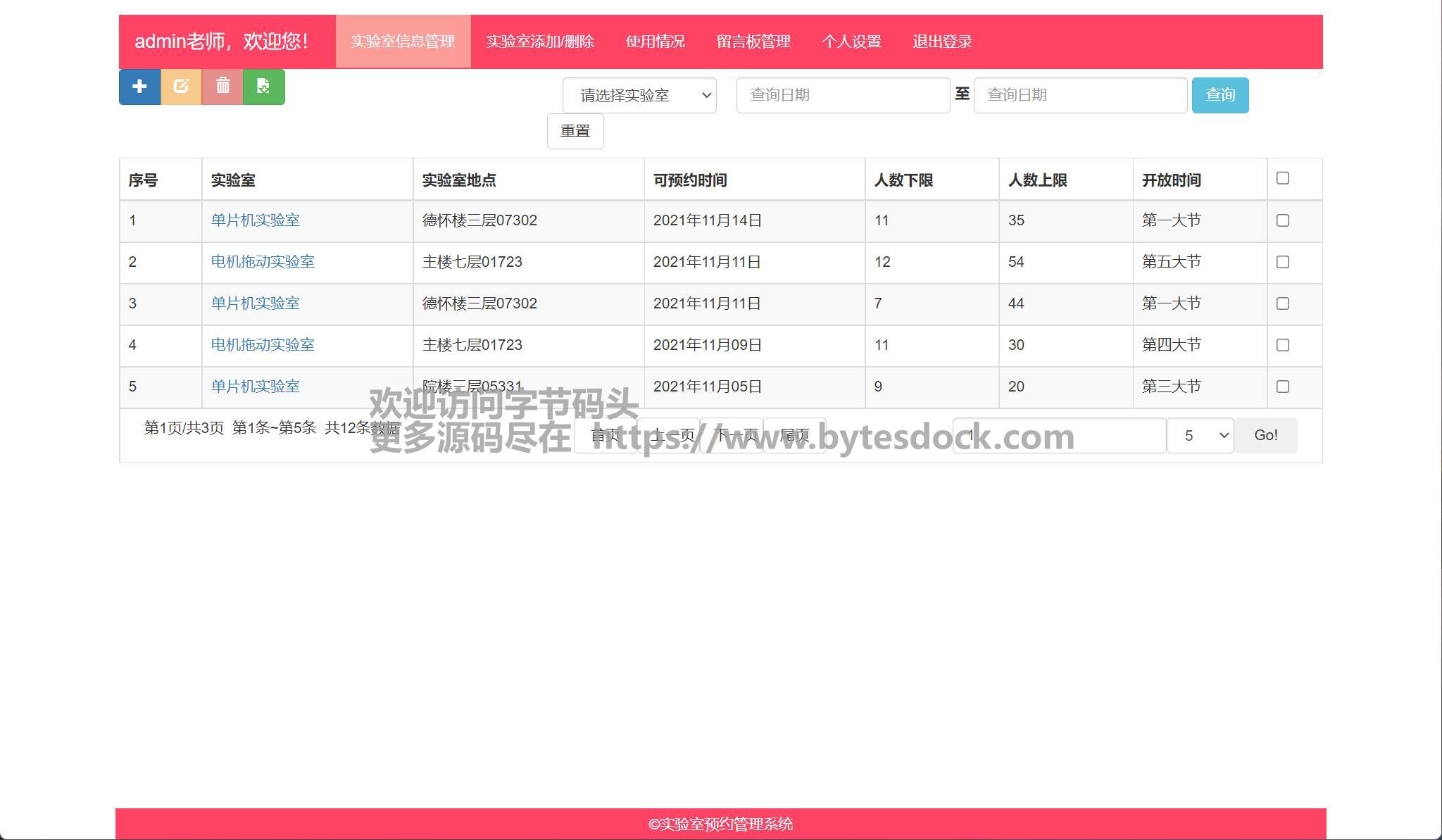Screen dimensions: 1442x840
Task: Click the second 查询日期 end date field
Action: pyautogui.click(x=1079, y=95)
